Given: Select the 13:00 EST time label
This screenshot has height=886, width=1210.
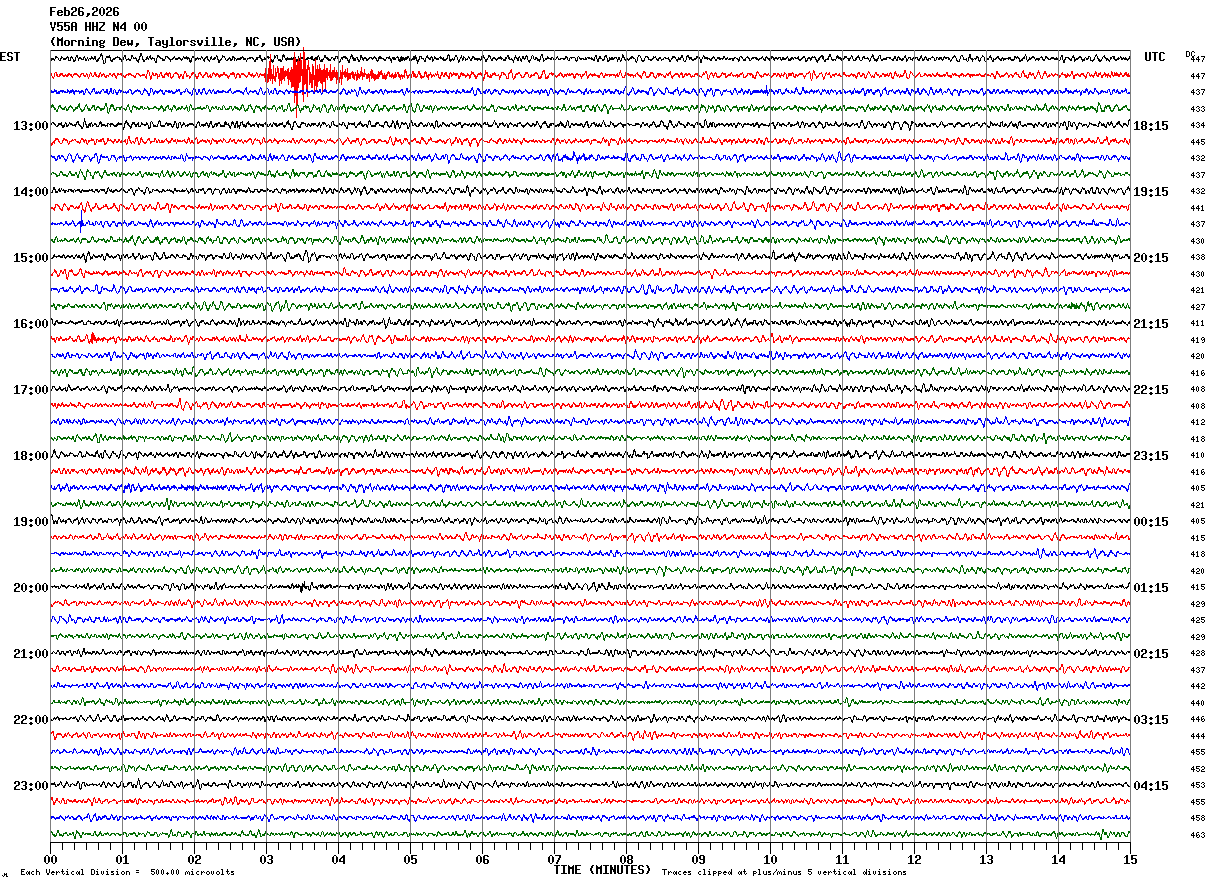Looking at the screenshot, I should pos(30,126).
